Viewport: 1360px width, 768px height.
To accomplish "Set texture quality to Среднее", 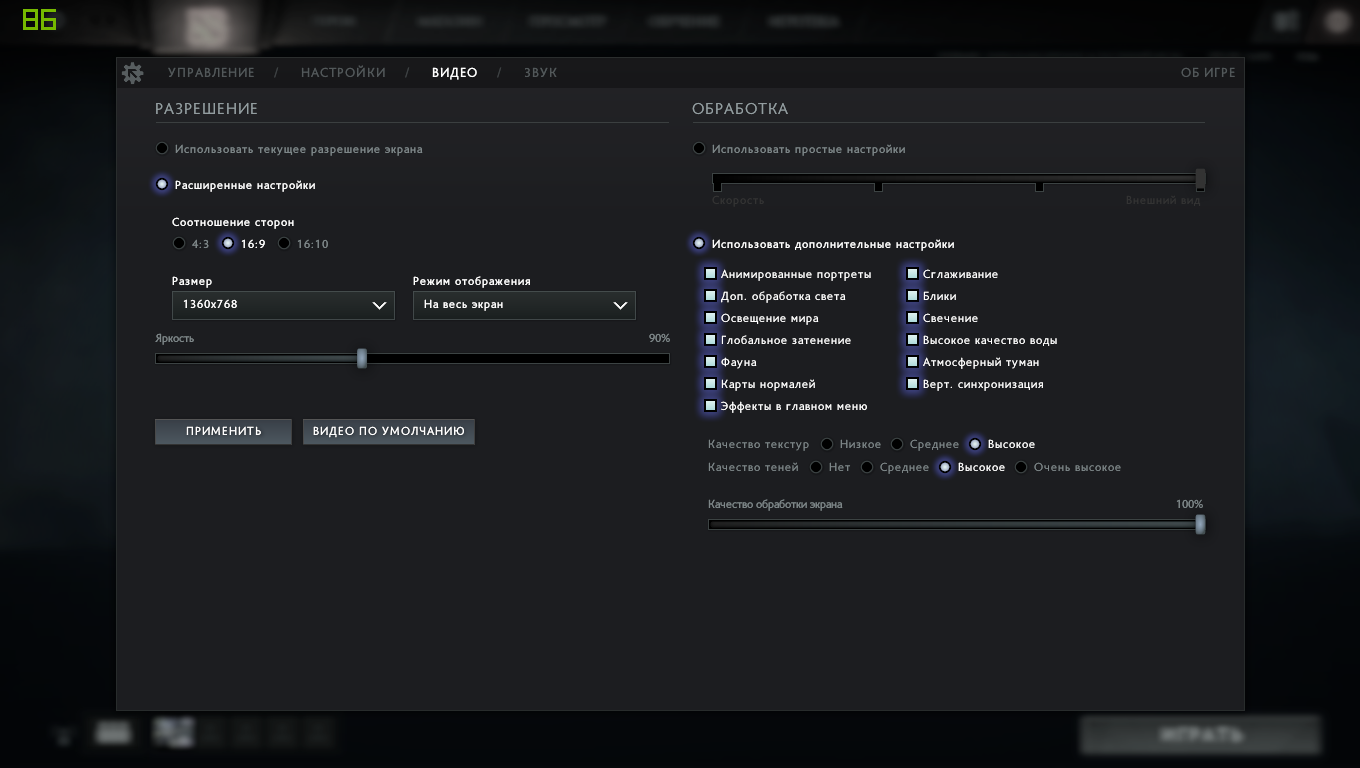I will click(897, 444).
